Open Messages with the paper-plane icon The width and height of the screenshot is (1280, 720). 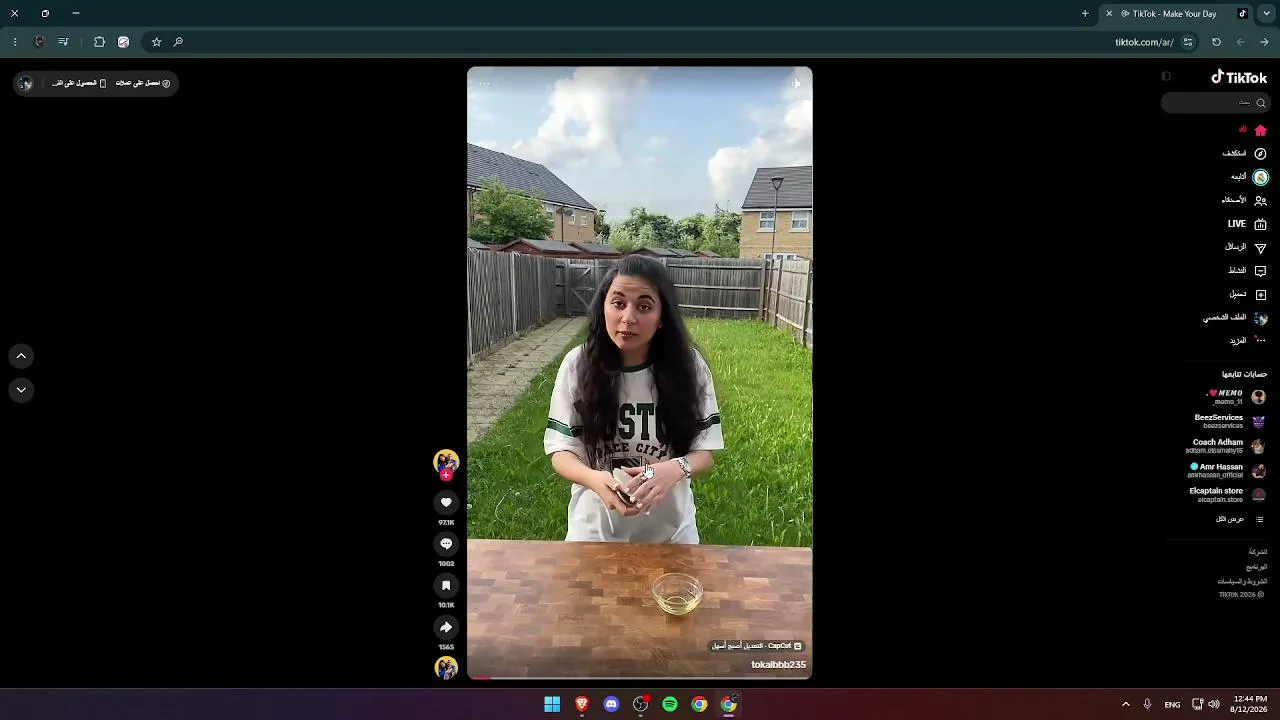pos(1246,247)
